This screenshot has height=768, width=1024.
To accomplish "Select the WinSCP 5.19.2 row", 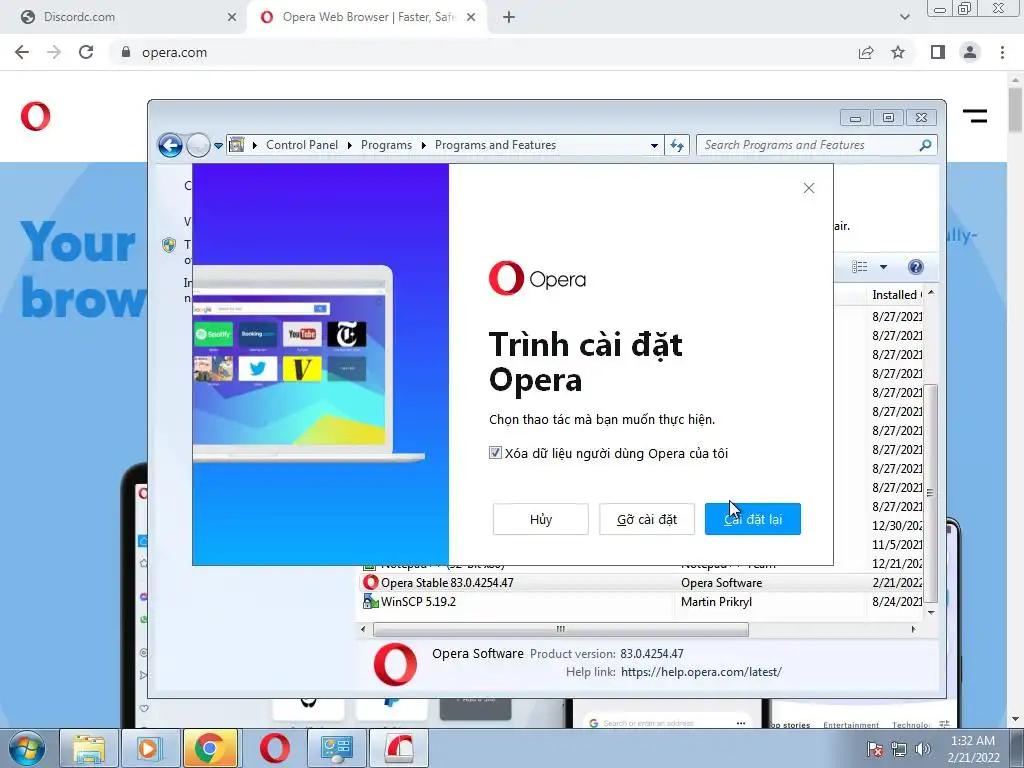I will (x=642, y=601).
